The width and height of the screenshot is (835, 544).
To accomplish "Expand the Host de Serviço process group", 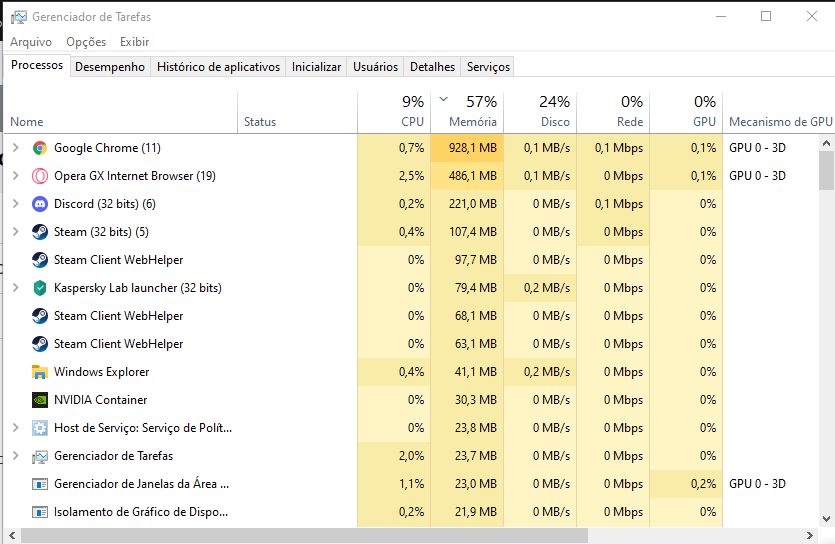I will [x=15, y=427].
